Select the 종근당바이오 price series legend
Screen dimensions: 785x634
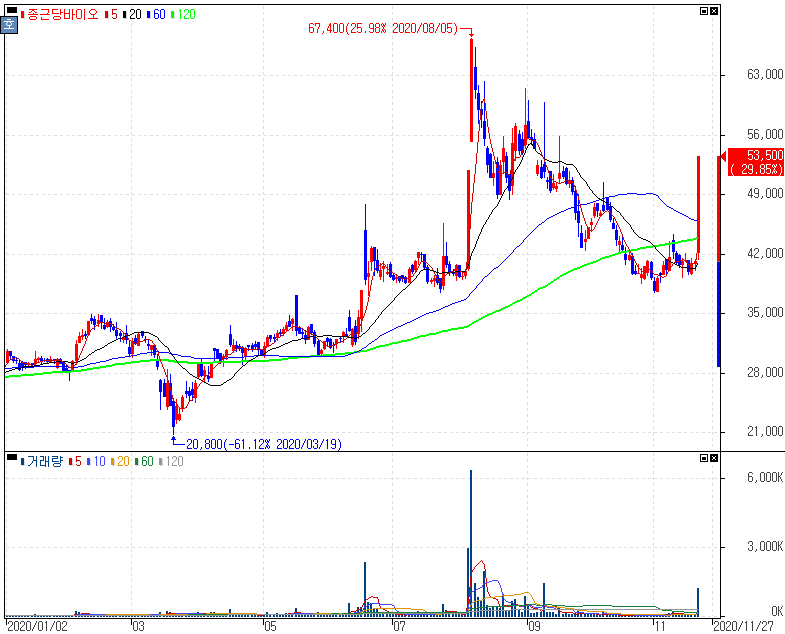point(60,15)
